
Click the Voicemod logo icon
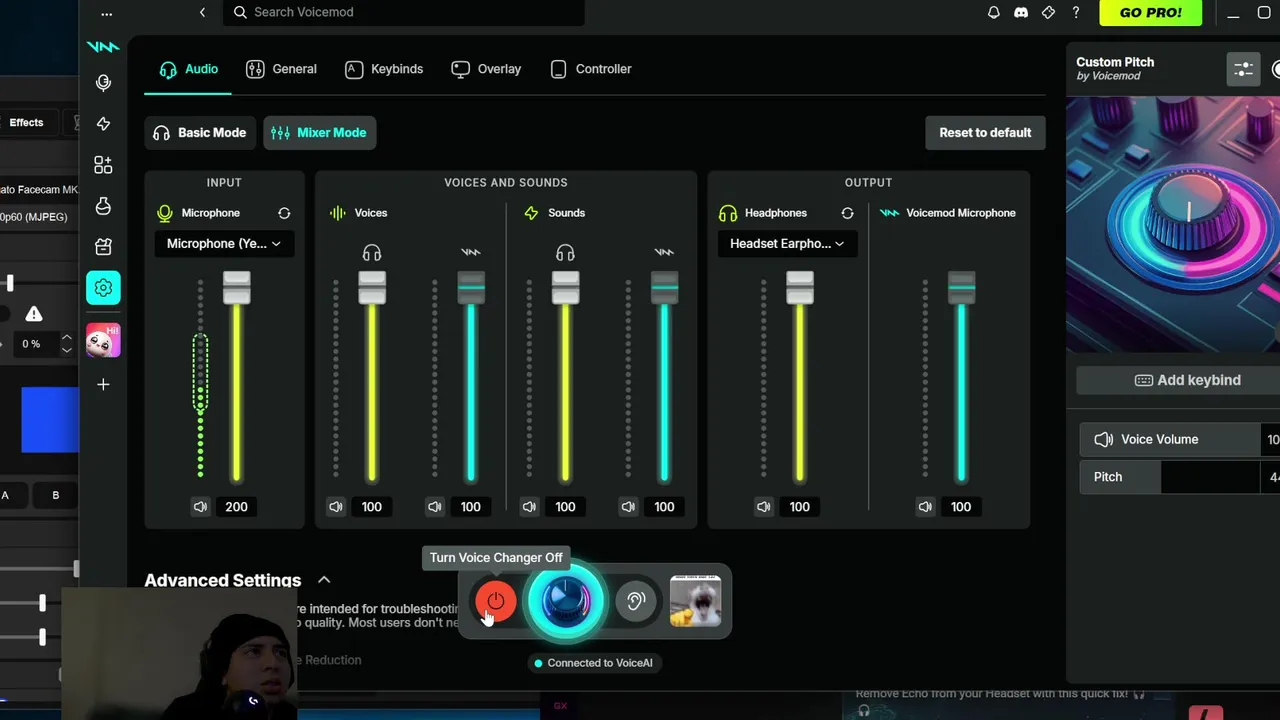point(103,47)
